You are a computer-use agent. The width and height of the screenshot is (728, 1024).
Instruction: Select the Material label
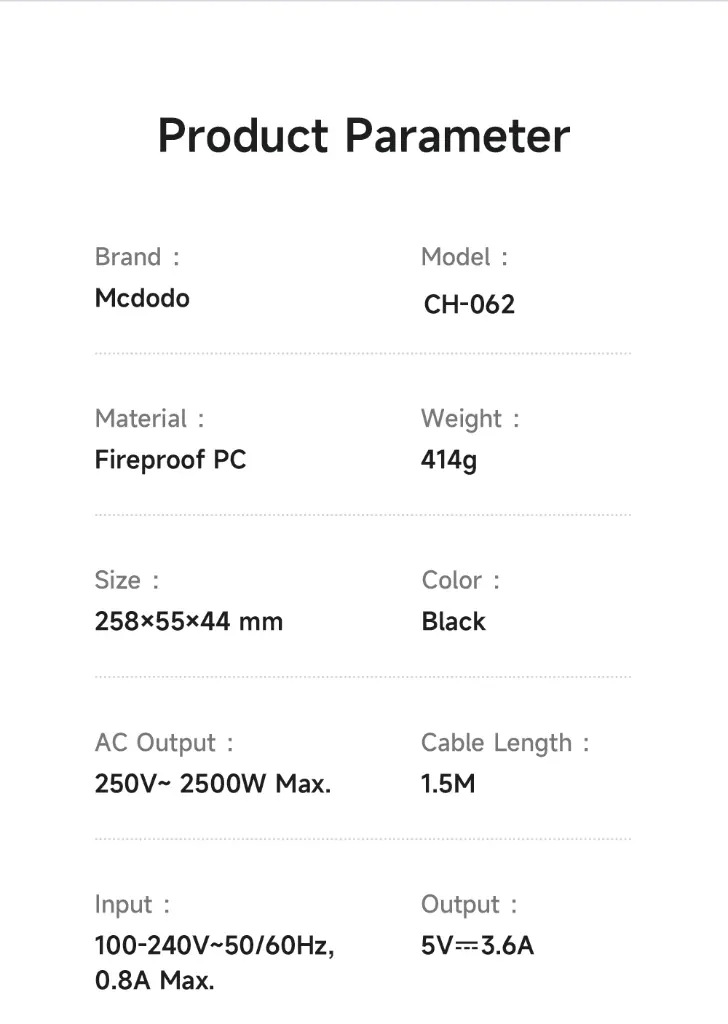click(150, 419)
